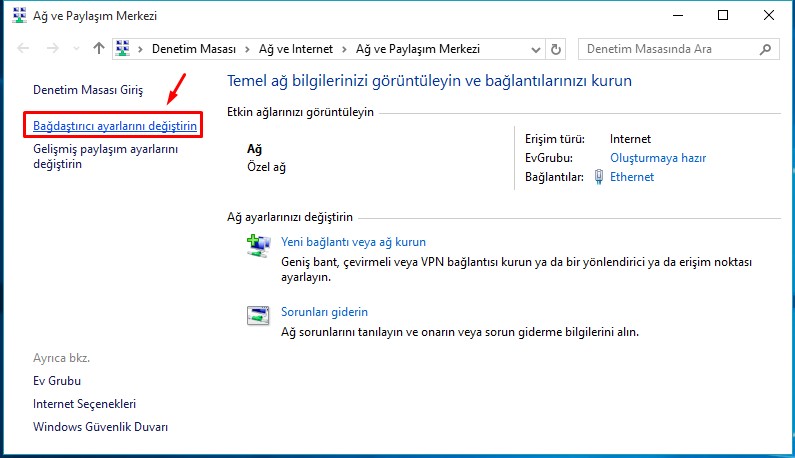Click the magnifier search icon
This screenshot has width=795, height=458.
point(766,48)
